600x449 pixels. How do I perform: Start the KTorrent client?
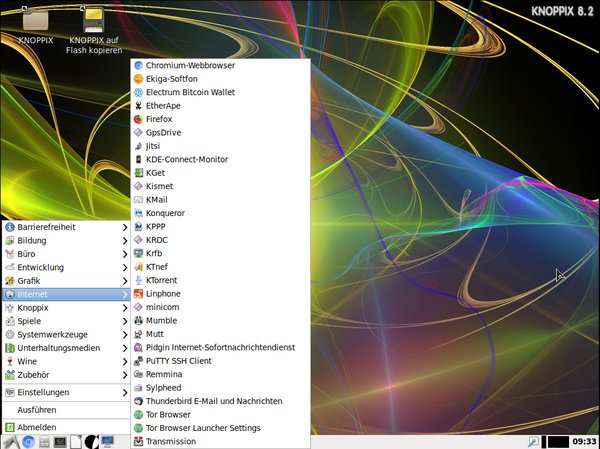pyautogui.click(x=220, y=280)
